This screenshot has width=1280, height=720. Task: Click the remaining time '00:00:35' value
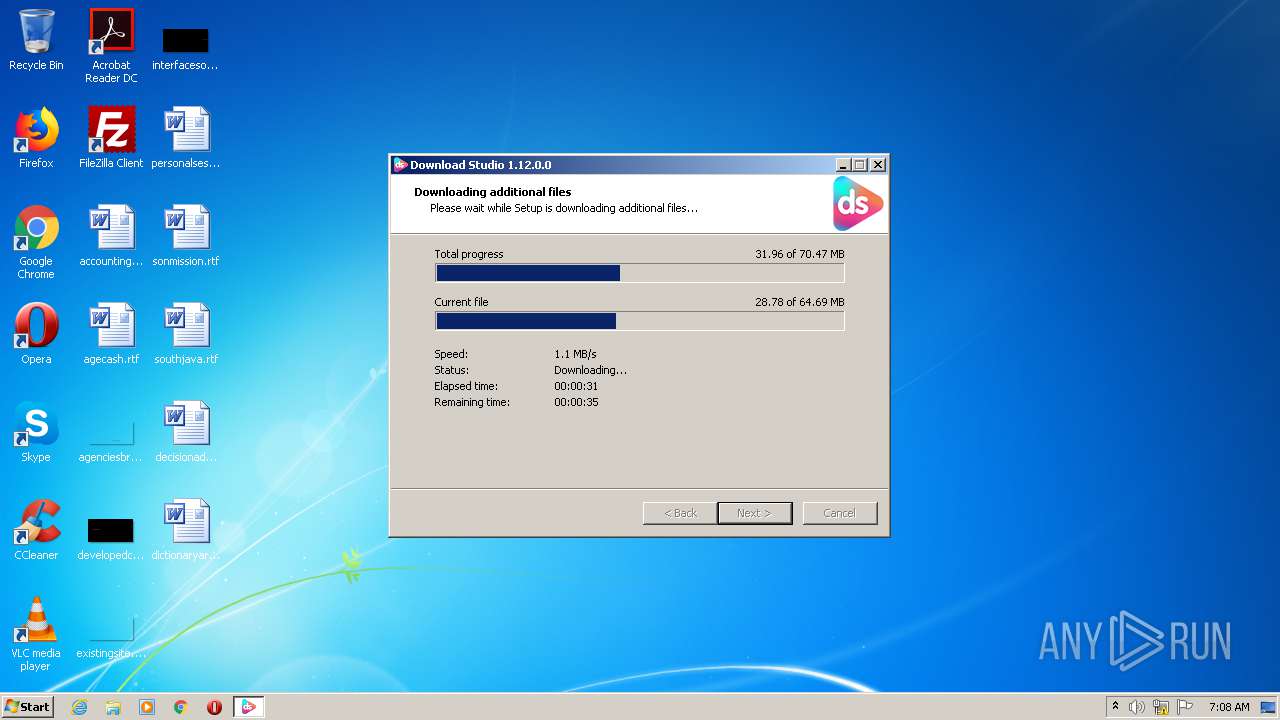click(576, 402)
